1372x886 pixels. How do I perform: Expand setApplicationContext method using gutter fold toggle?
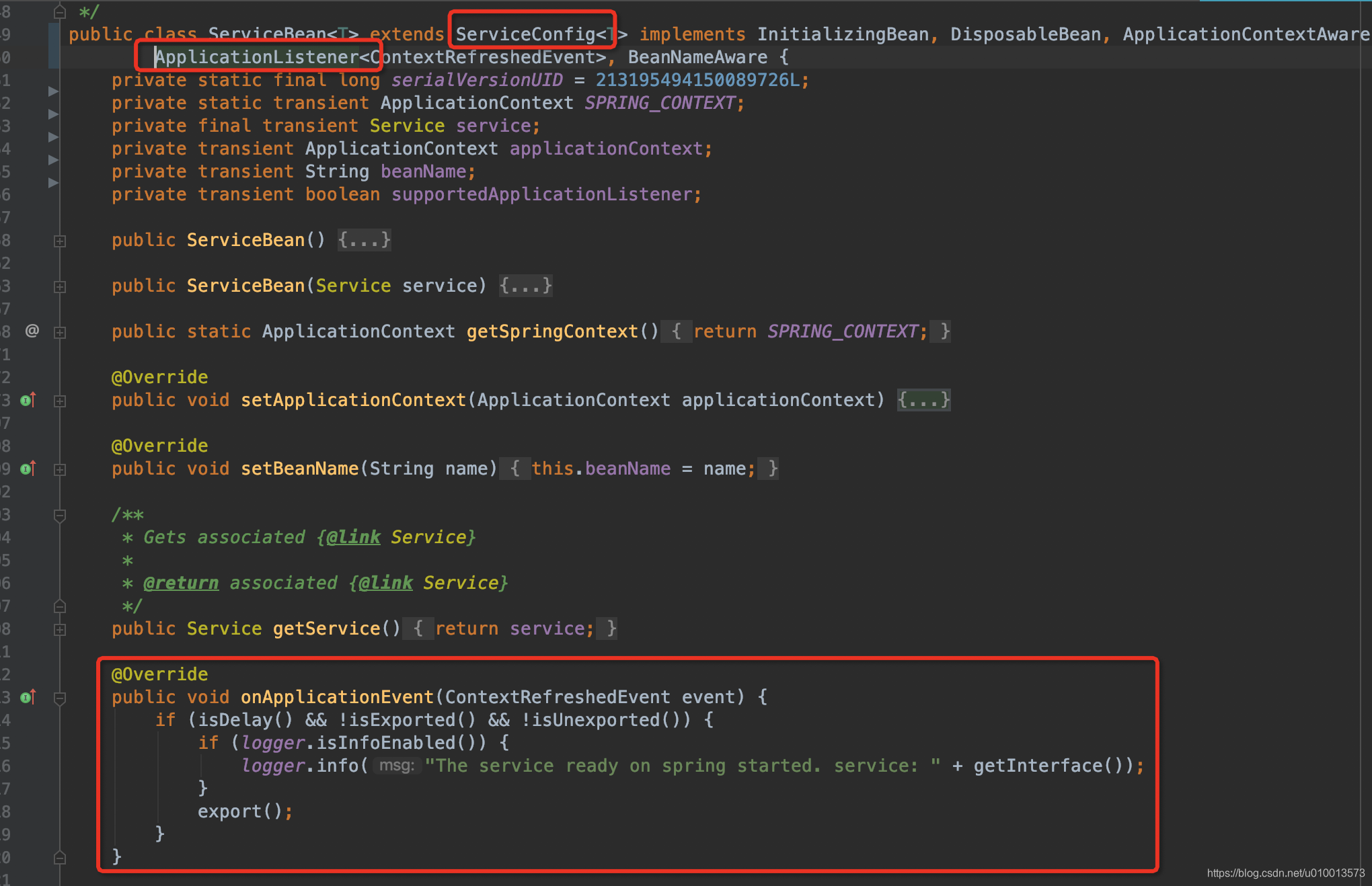coord(60,401)
